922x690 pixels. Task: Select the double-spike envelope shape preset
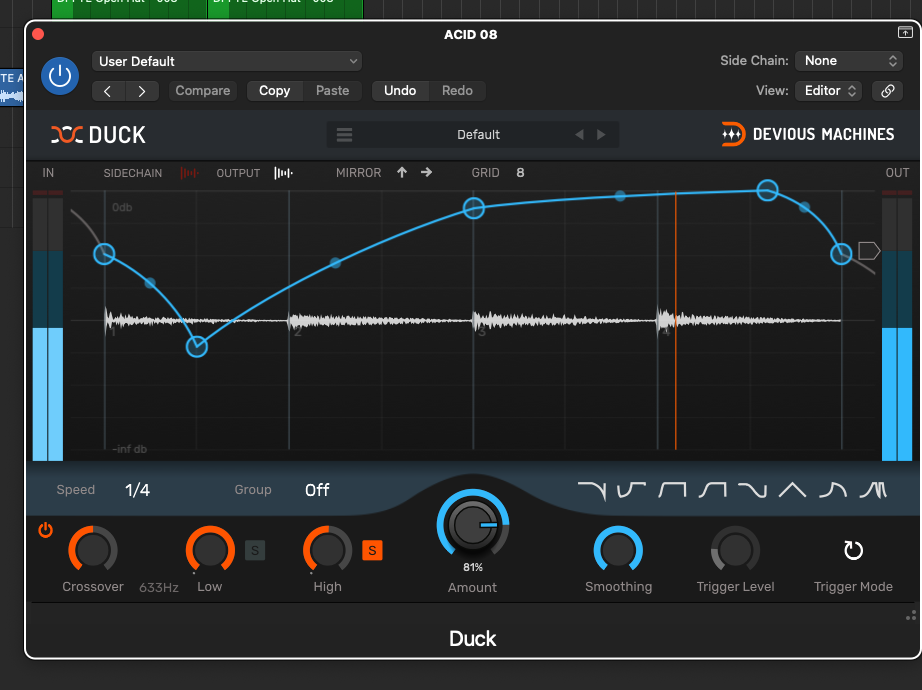pyautogui.click(x=873, y=490)
